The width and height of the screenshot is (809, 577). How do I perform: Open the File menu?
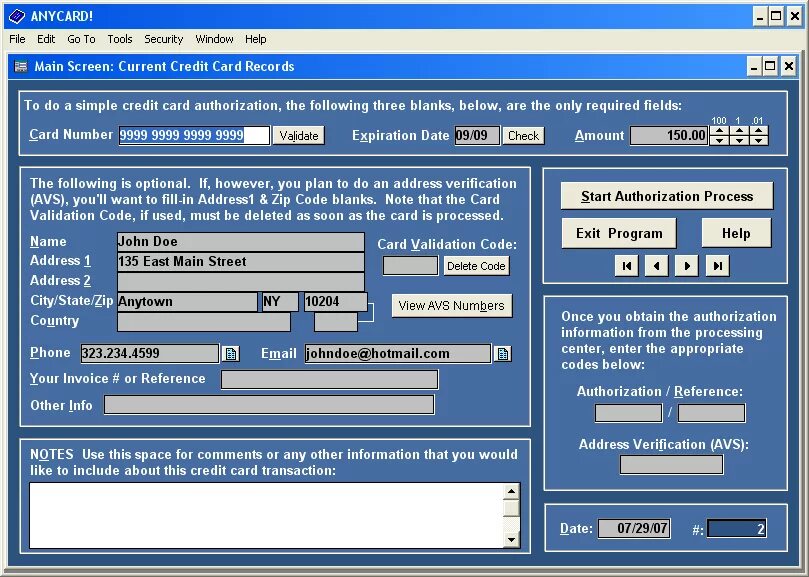tap(17, 39)
